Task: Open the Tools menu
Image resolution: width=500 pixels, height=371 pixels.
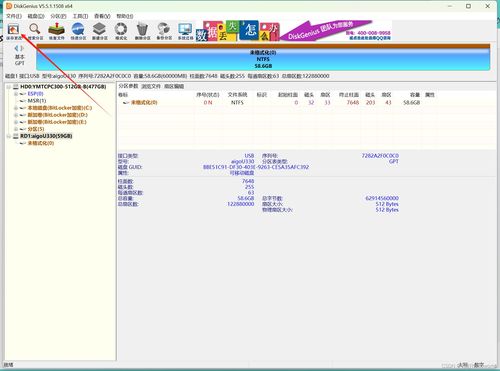Action: click(80, 16)
